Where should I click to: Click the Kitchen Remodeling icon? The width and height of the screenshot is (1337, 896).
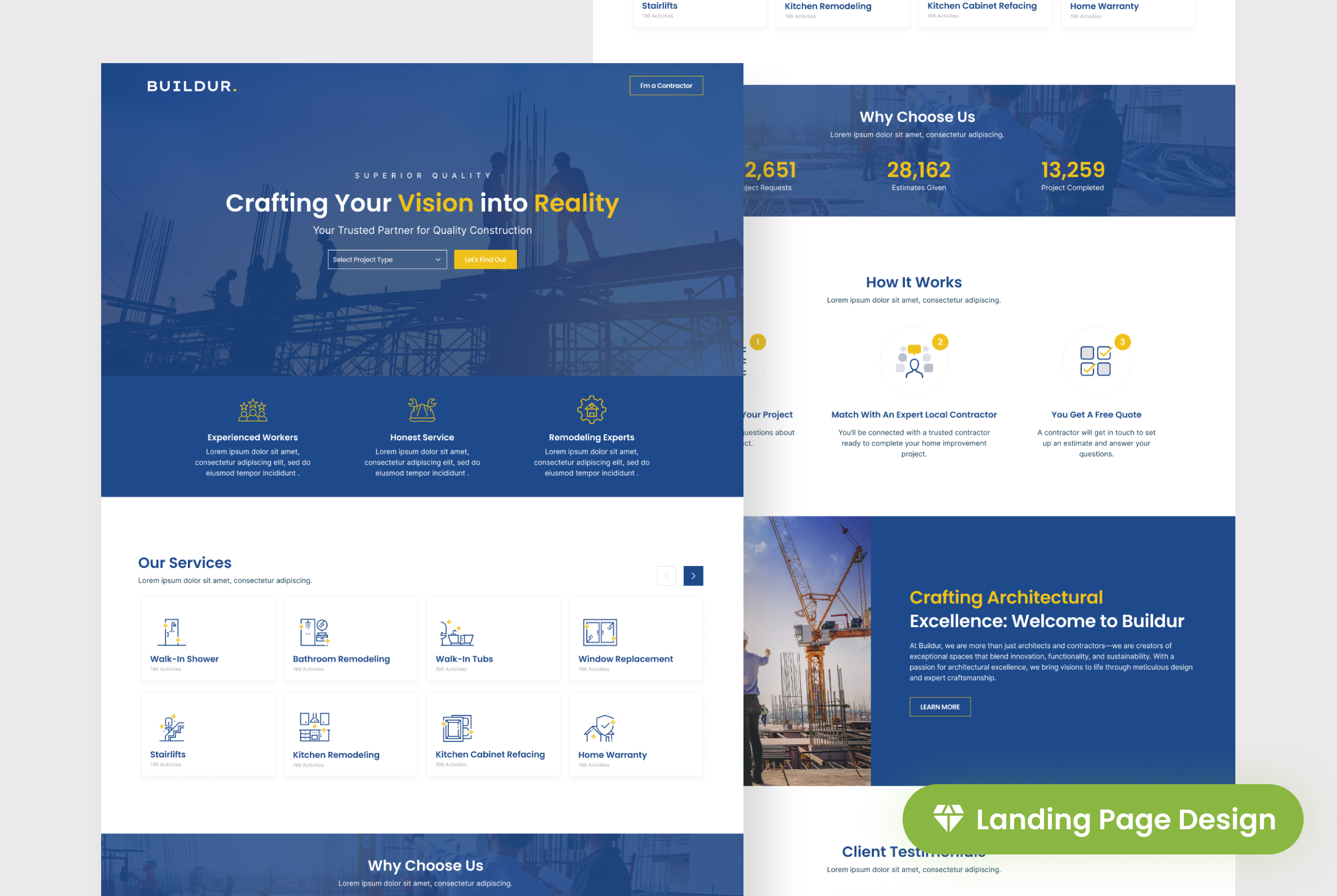(314, 728)
